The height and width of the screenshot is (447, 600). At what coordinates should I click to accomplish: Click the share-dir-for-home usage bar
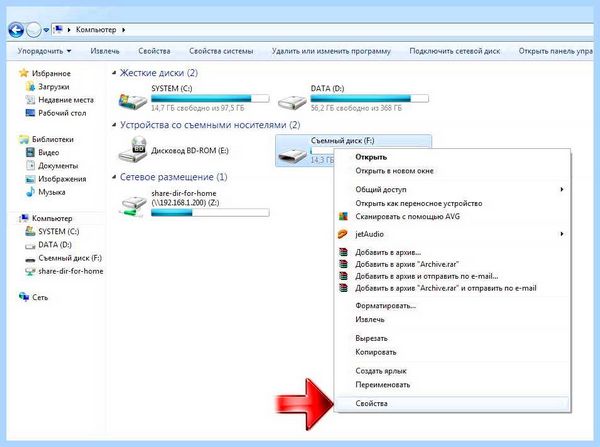coord(210,213)
